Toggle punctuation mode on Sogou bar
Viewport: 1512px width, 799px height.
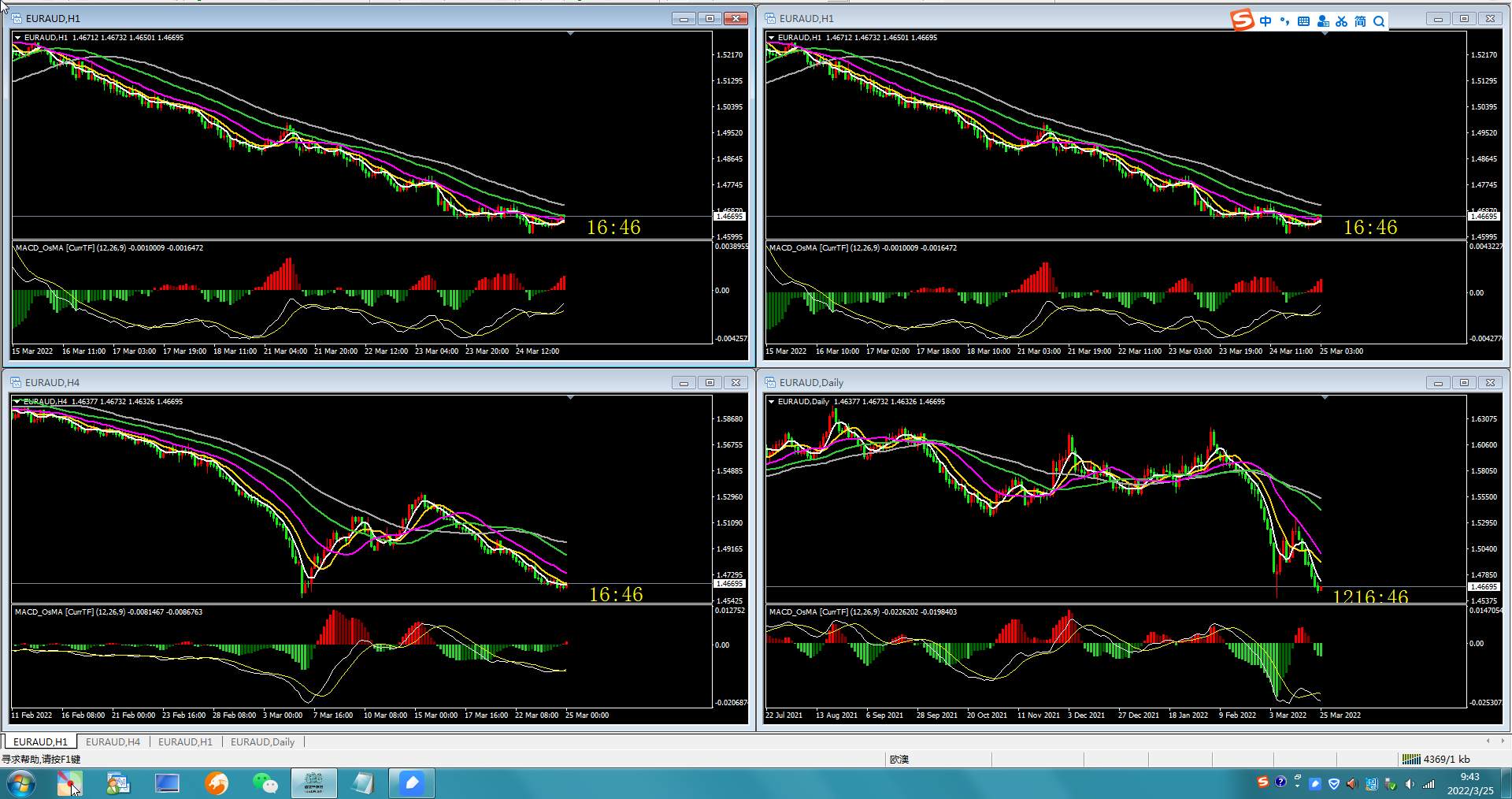point(1284,21)
